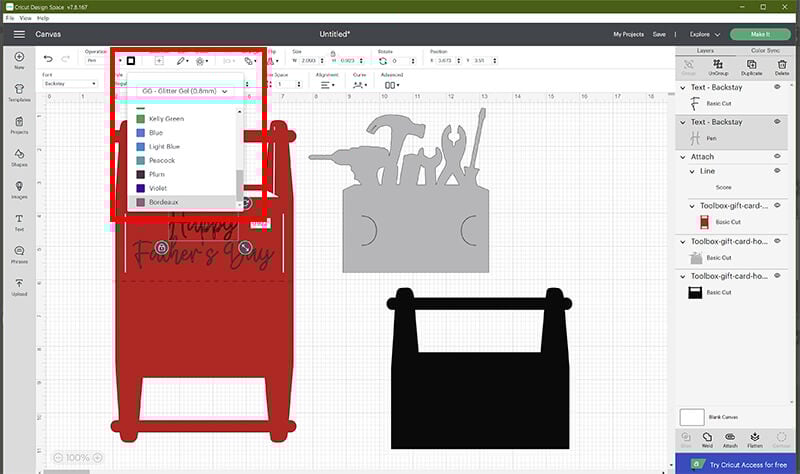The image size is (800, 474).
Task: Click the Undo arrow
Action: pyautogui.click(x=49, y=60)
